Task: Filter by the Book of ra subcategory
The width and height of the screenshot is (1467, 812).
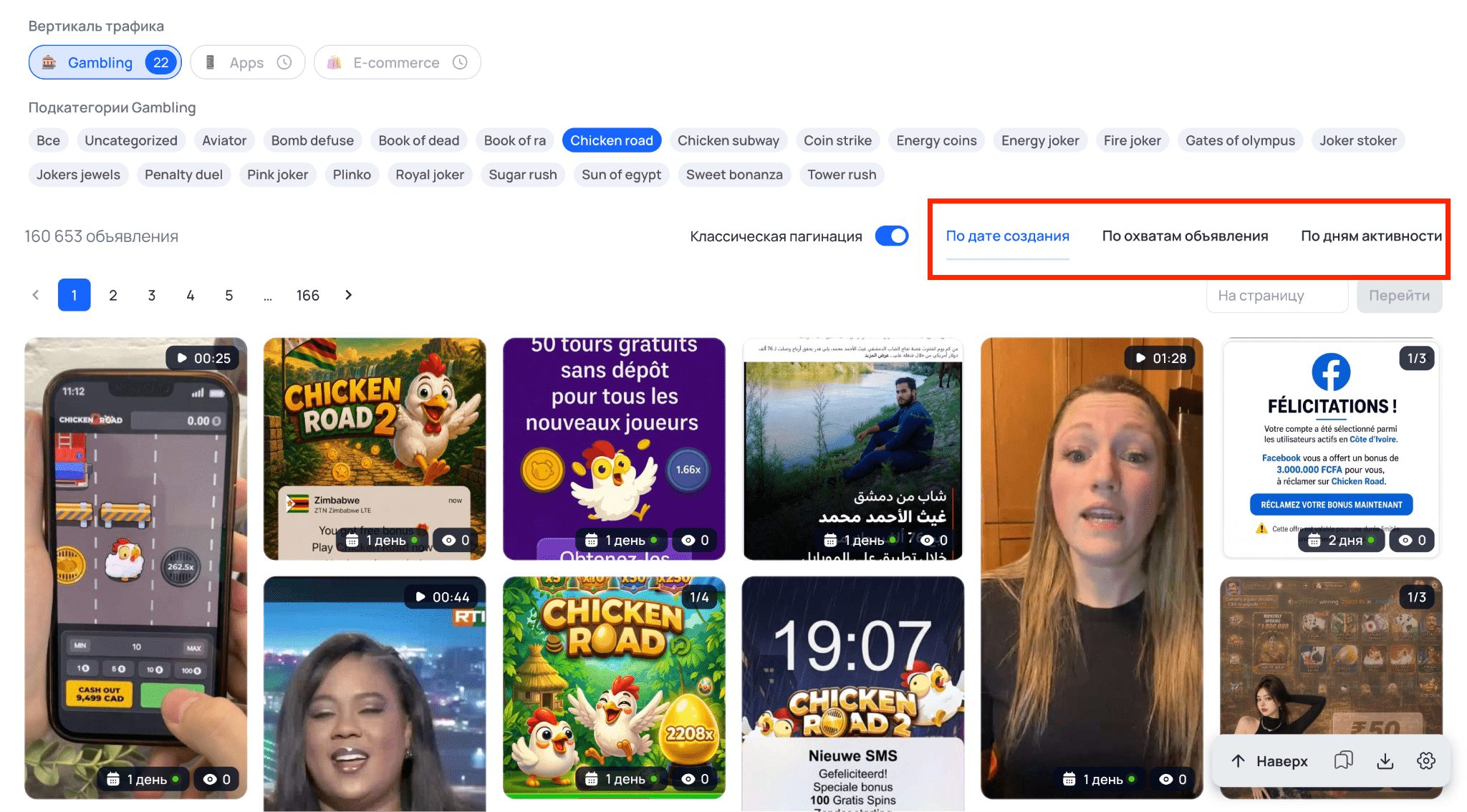Action: pyautogui.click(x=515, y=140)
